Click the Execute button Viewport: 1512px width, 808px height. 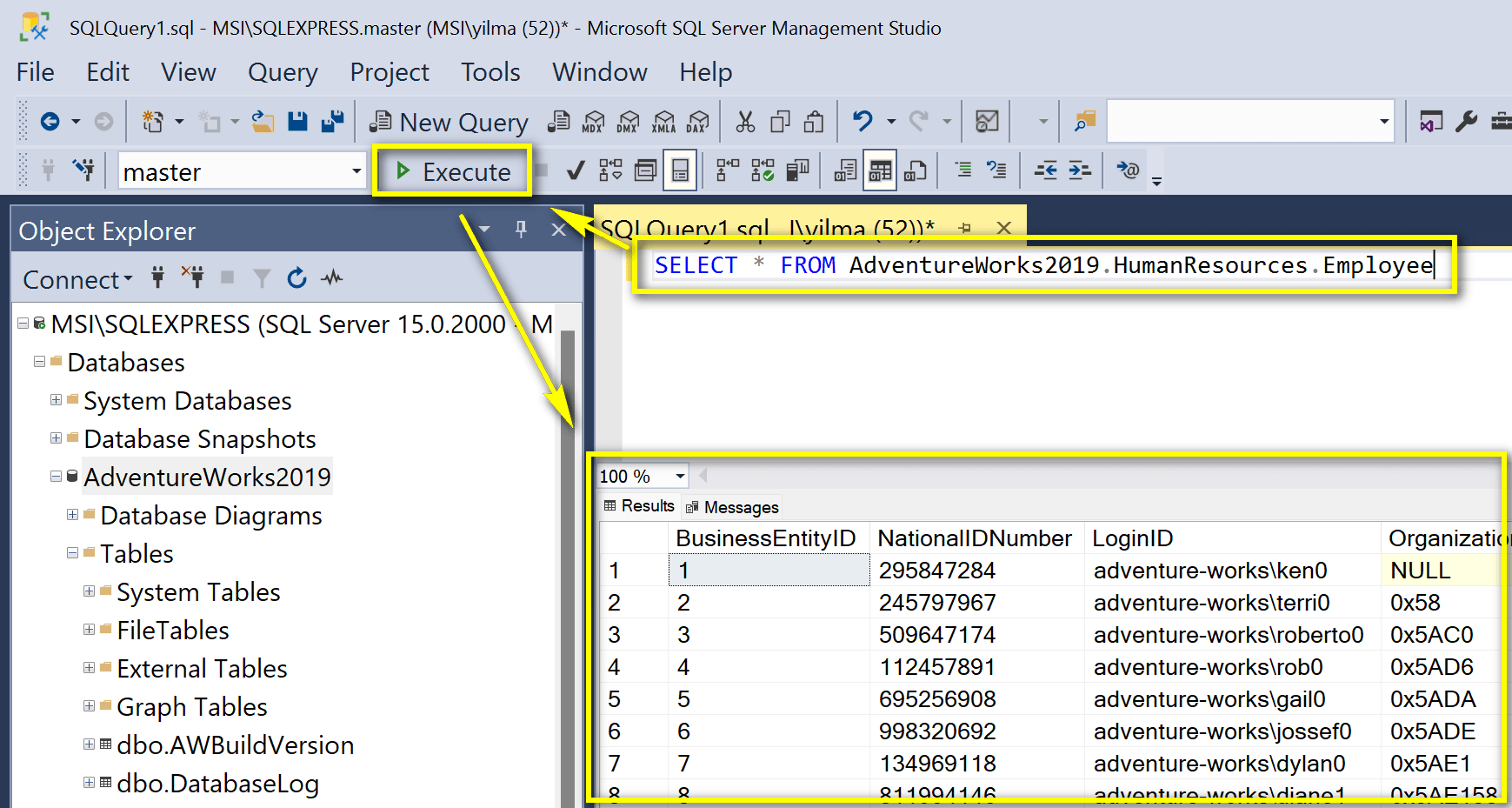[x=453, y=171]
